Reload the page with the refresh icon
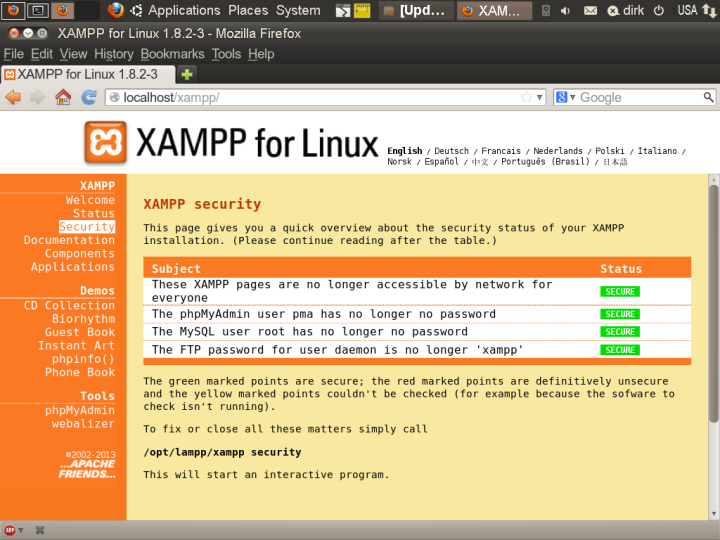This screenshot has width=720, height=540. 89,97
